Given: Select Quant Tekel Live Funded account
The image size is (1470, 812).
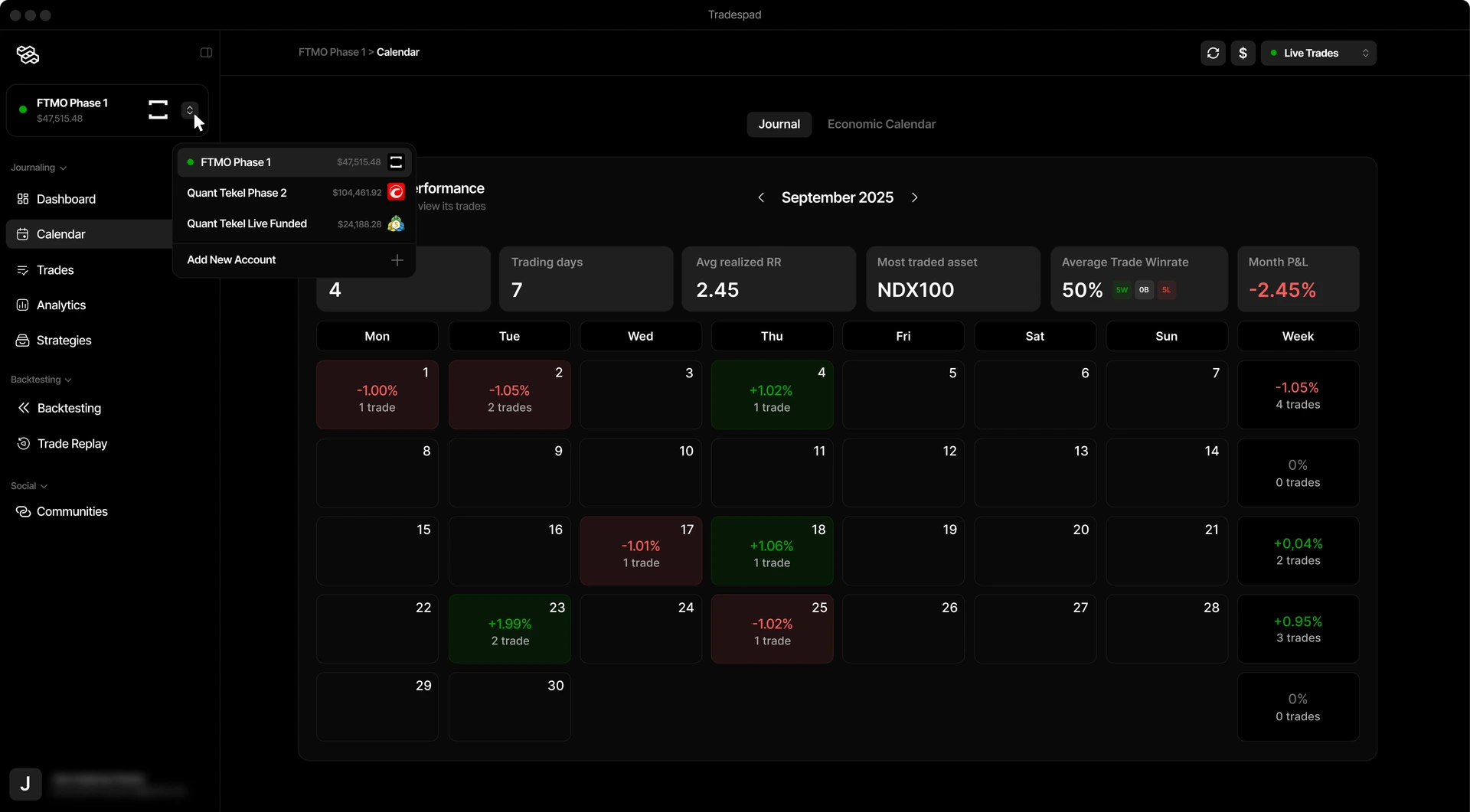Looking at the screenshot, I should [x=294, y=223].
